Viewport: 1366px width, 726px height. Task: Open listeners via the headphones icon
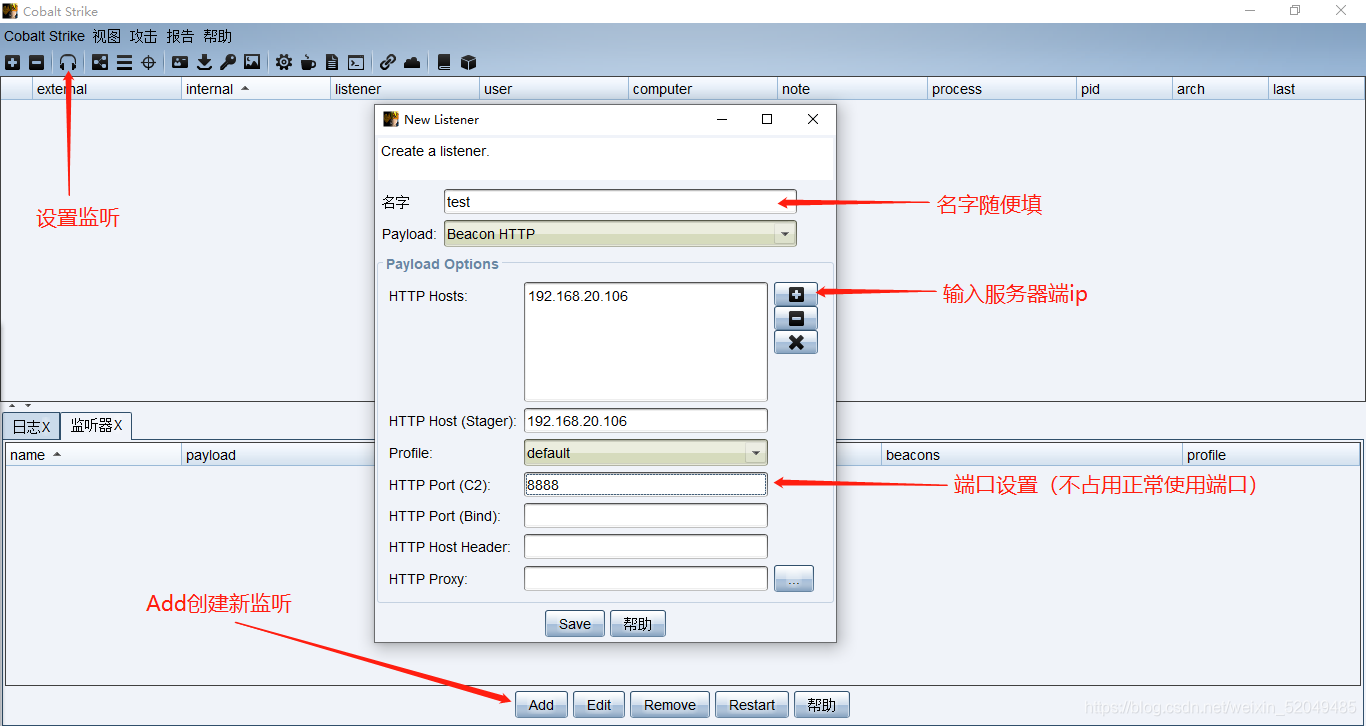pyautogui.click(x=68, y=62)
